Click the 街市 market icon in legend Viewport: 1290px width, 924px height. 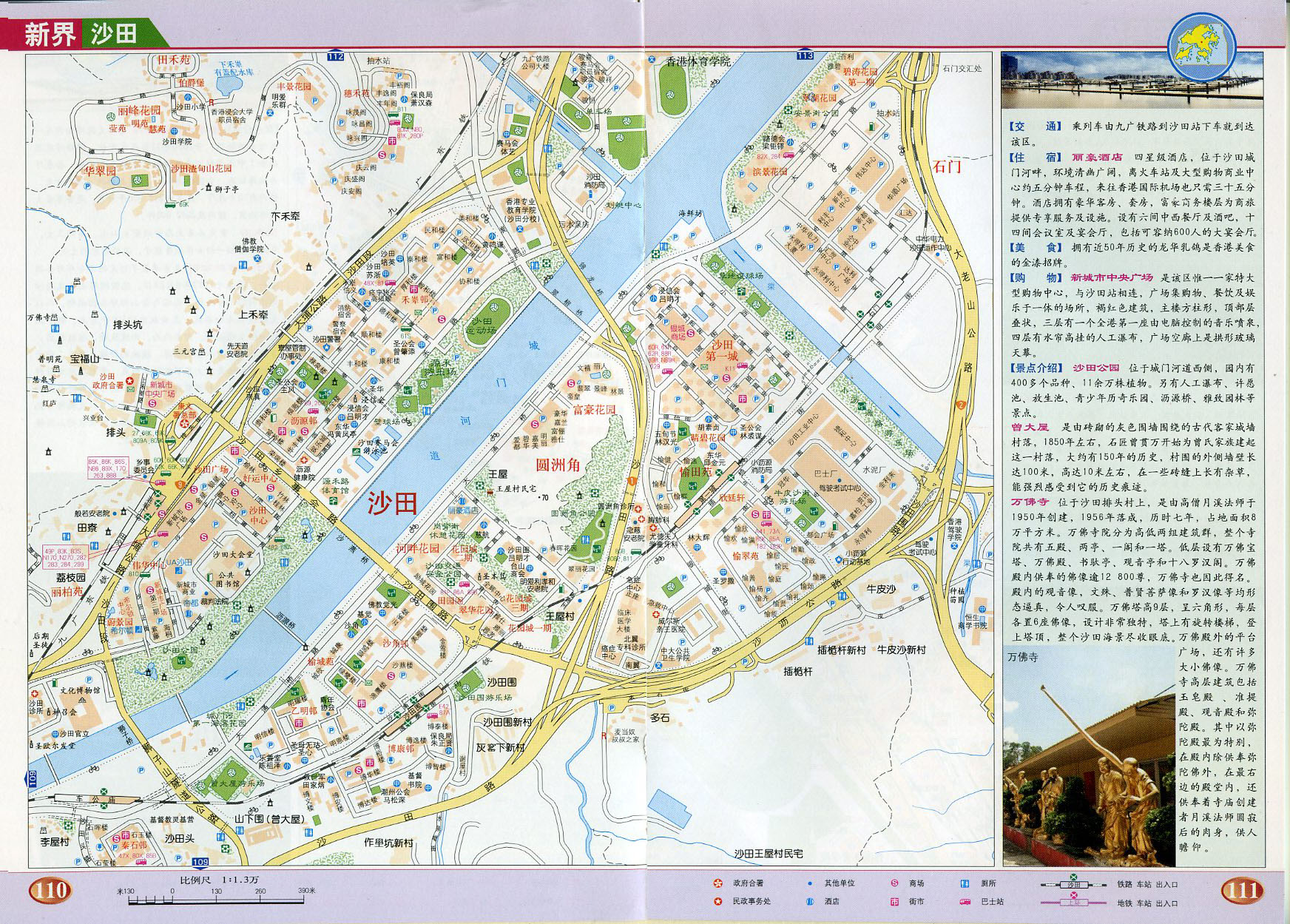(x=894, y=901)
